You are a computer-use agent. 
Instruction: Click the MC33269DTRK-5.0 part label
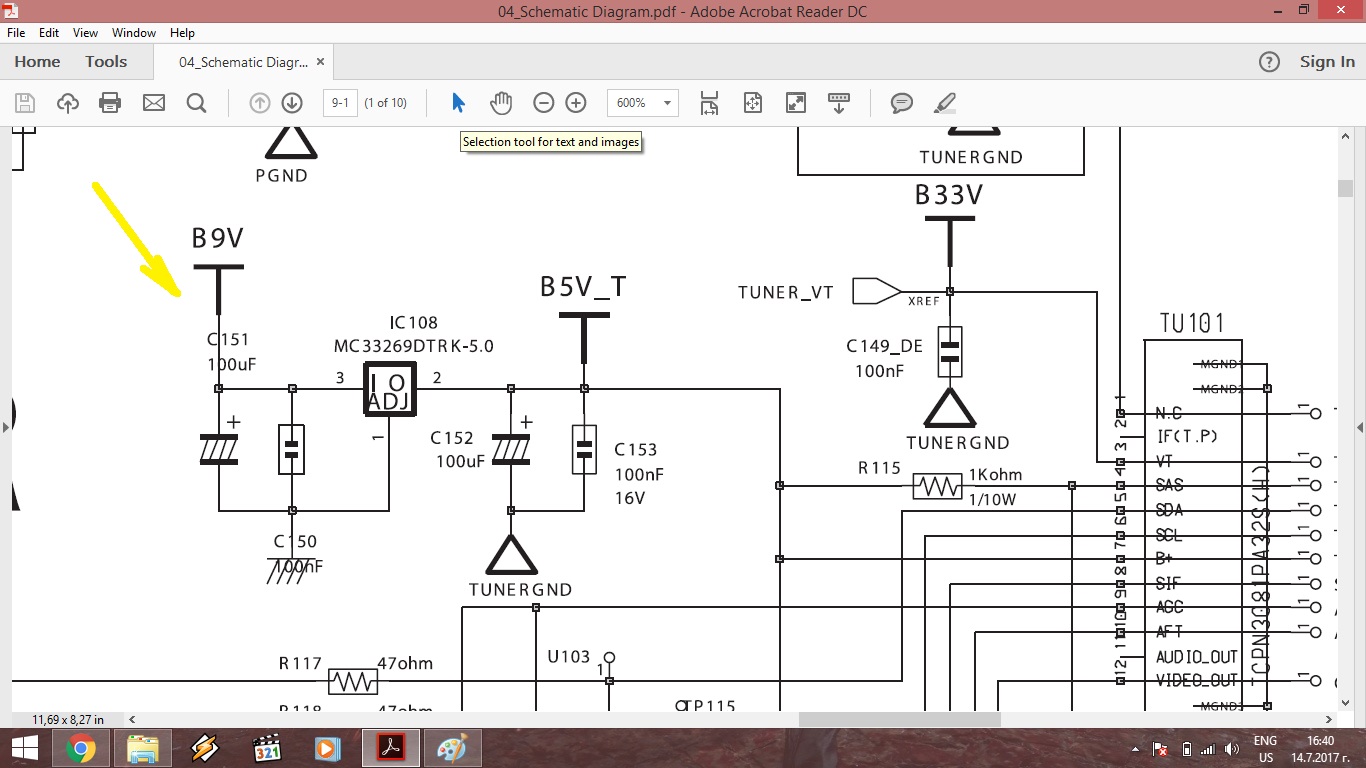tap(414, 346)
